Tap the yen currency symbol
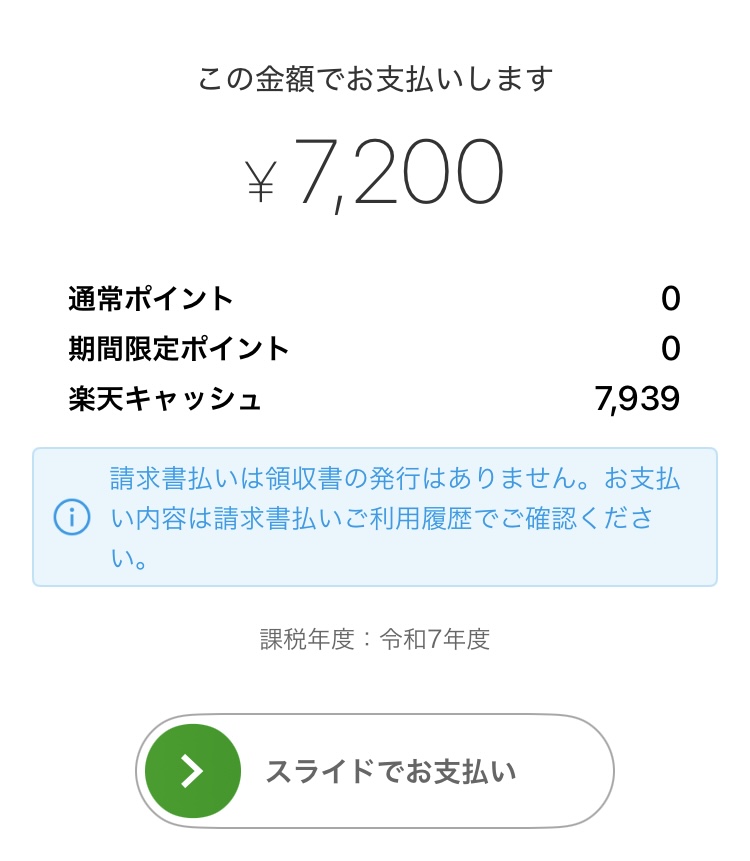Viewport: 750px width, 861px height. [x=261, y=182]
